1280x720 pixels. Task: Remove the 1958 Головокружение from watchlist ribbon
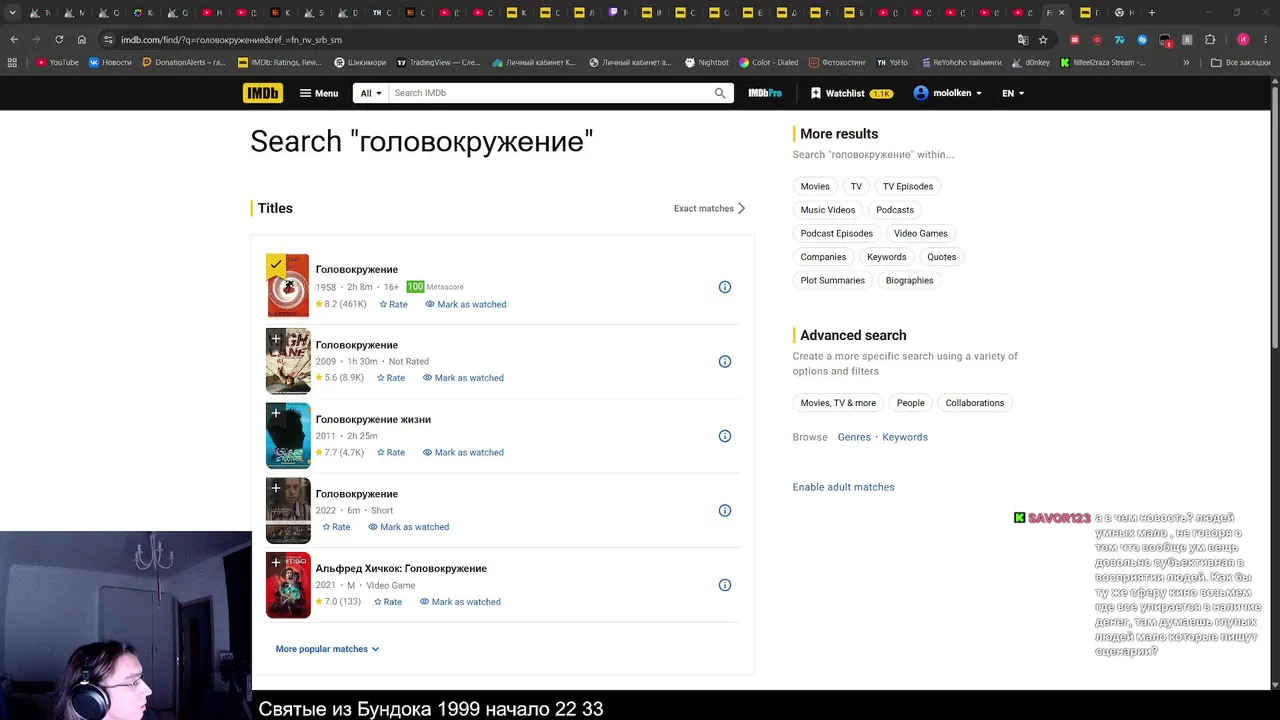[276, 265]
